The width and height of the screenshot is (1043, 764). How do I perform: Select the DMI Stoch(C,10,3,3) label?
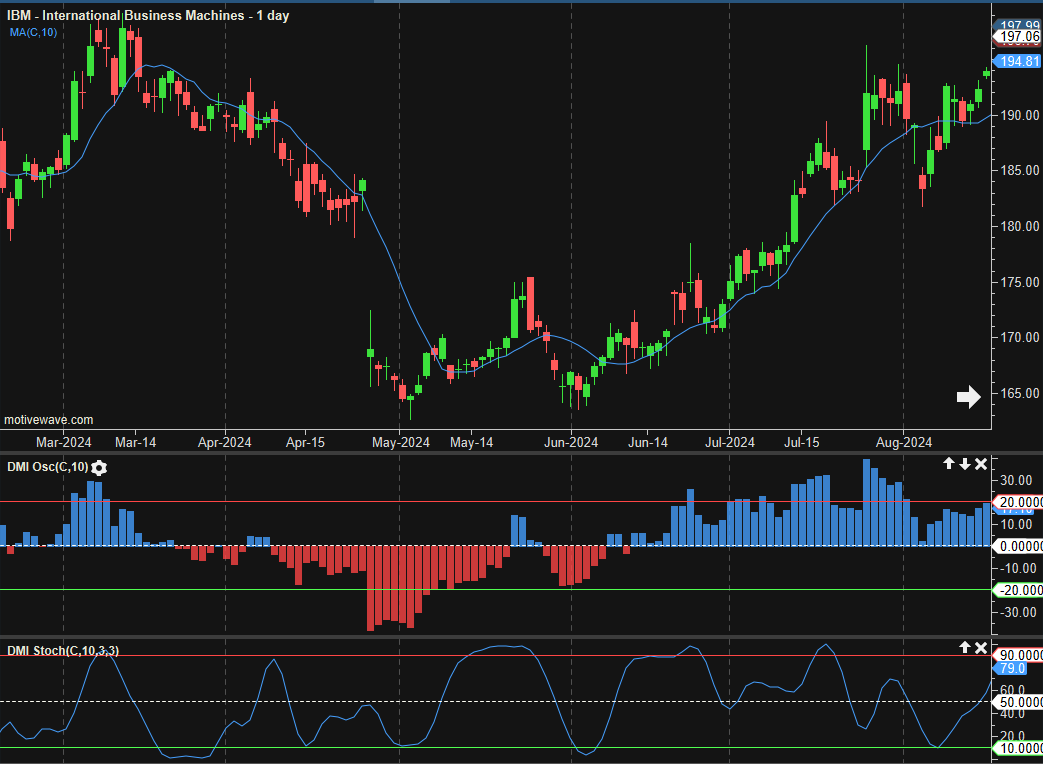(63, 651)
